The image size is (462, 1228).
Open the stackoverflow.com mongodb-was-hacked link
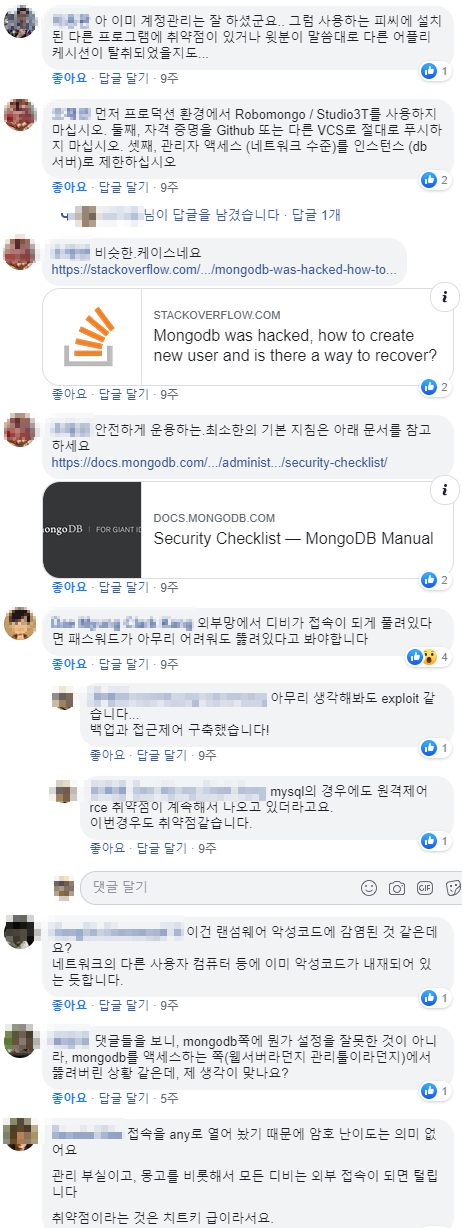(224, 270)
